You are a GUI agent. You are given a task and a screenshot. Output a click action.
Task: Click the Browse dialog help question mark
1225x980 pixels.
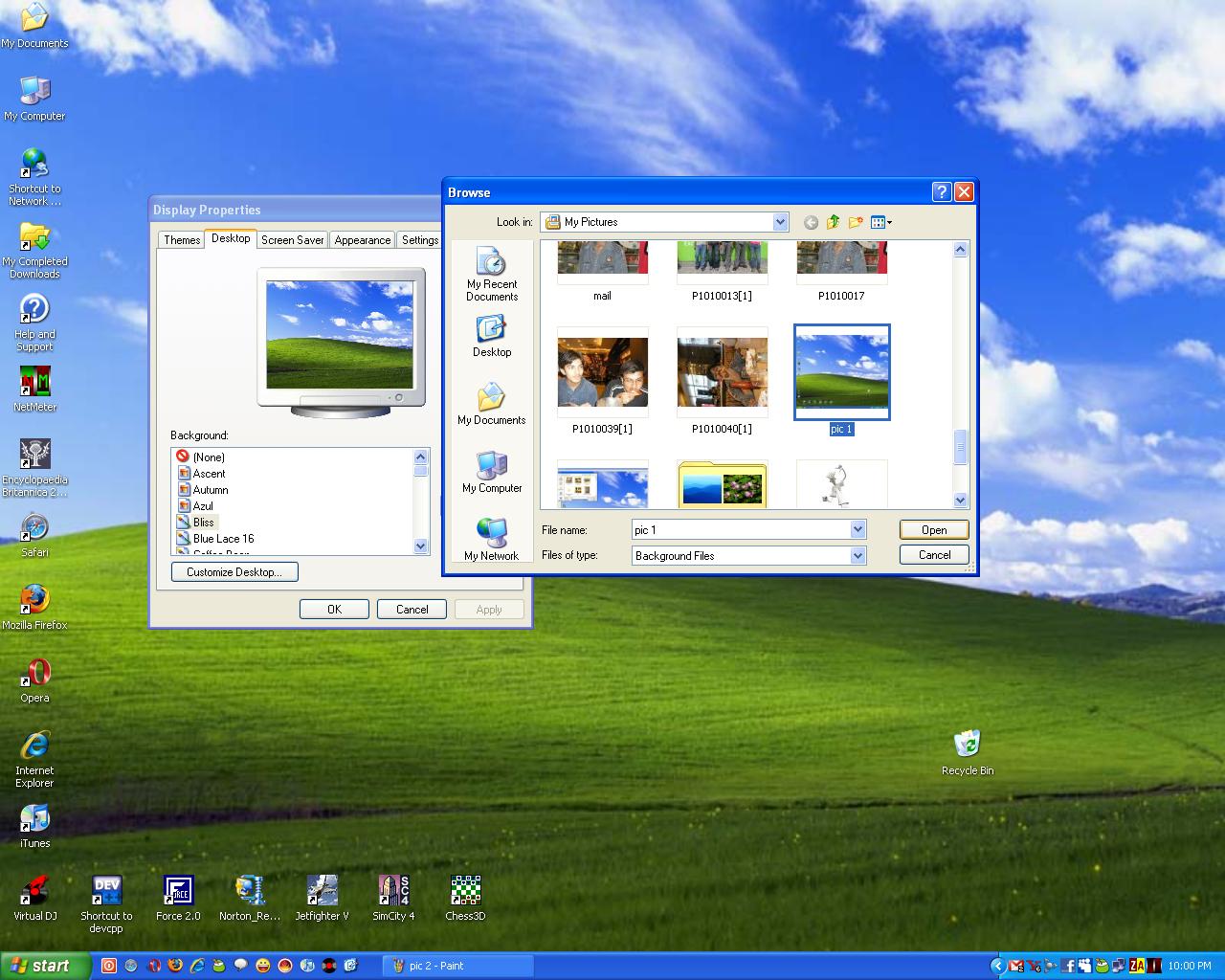(x=942, y=191)
